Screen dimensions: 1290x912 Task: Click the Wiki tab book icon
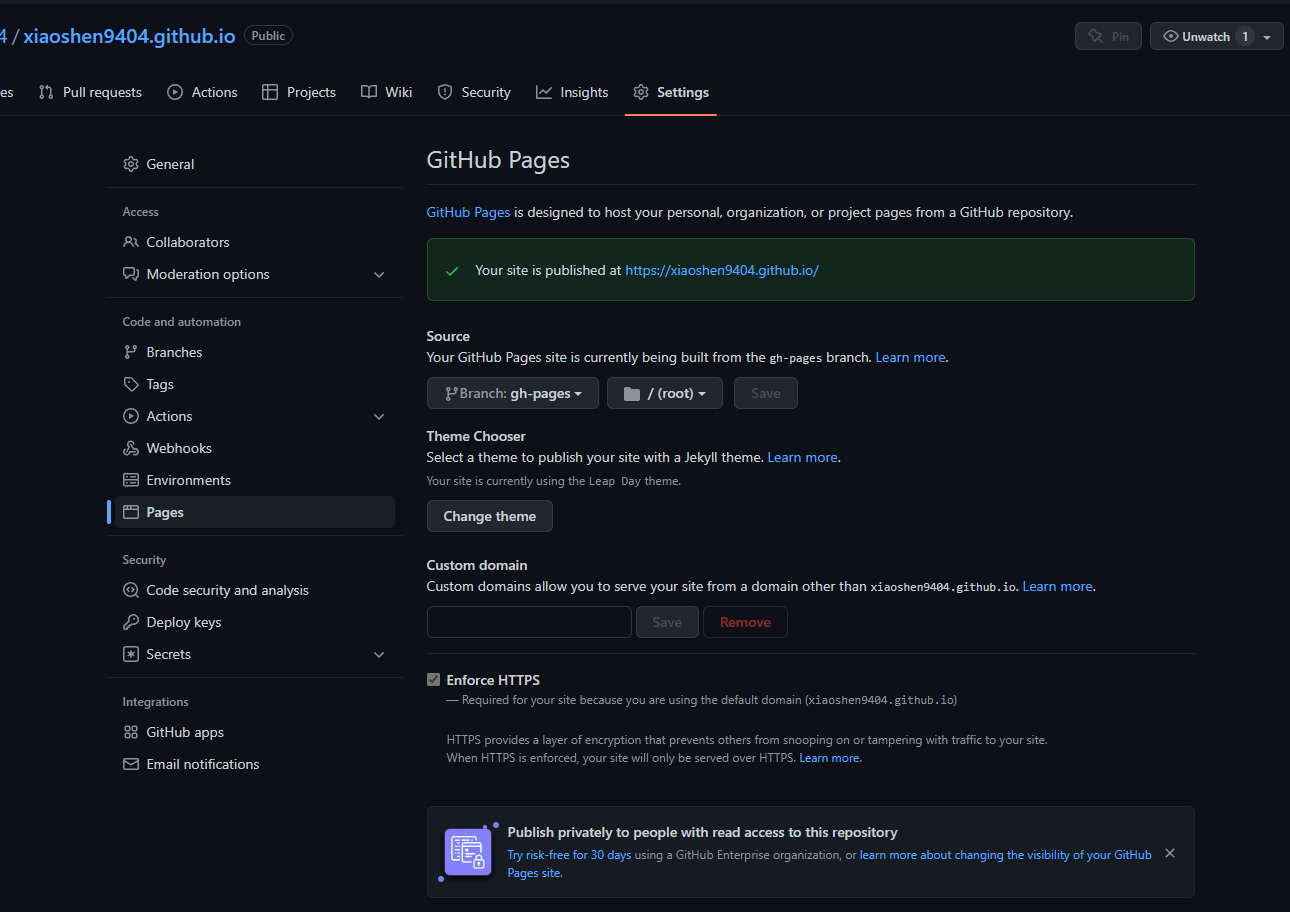[369, 92]
